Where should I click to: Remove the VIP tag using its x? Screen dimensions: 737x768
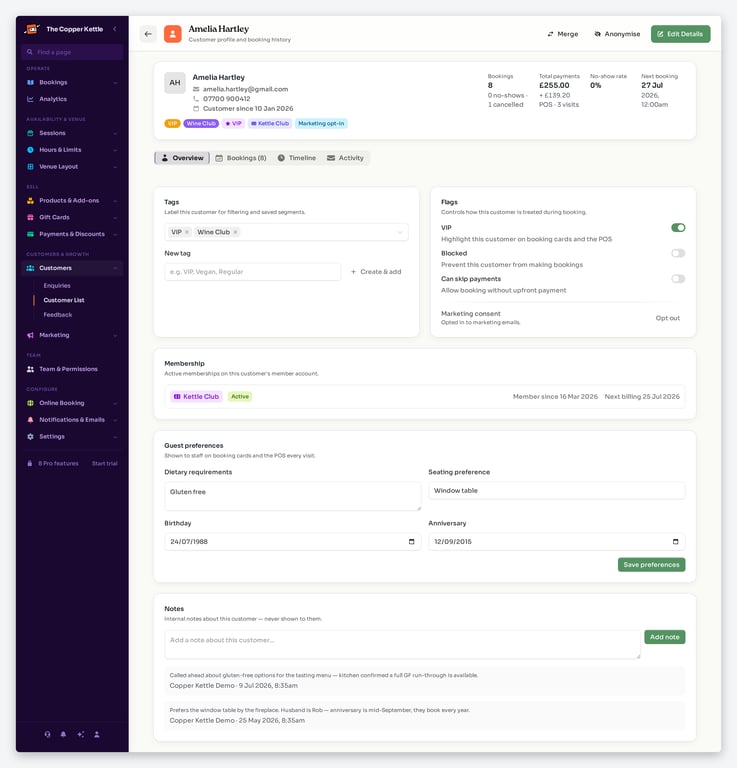[187, 232]
